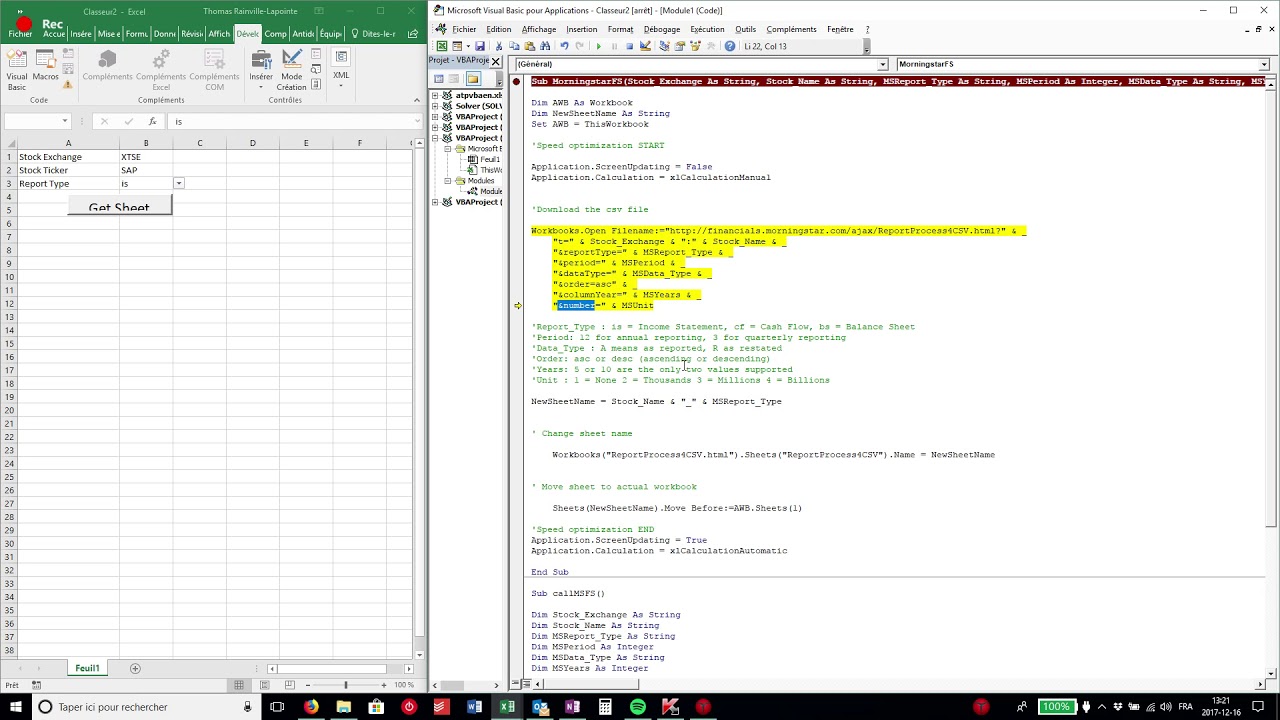Open VBA Help question mark icon

click(730, 46)
